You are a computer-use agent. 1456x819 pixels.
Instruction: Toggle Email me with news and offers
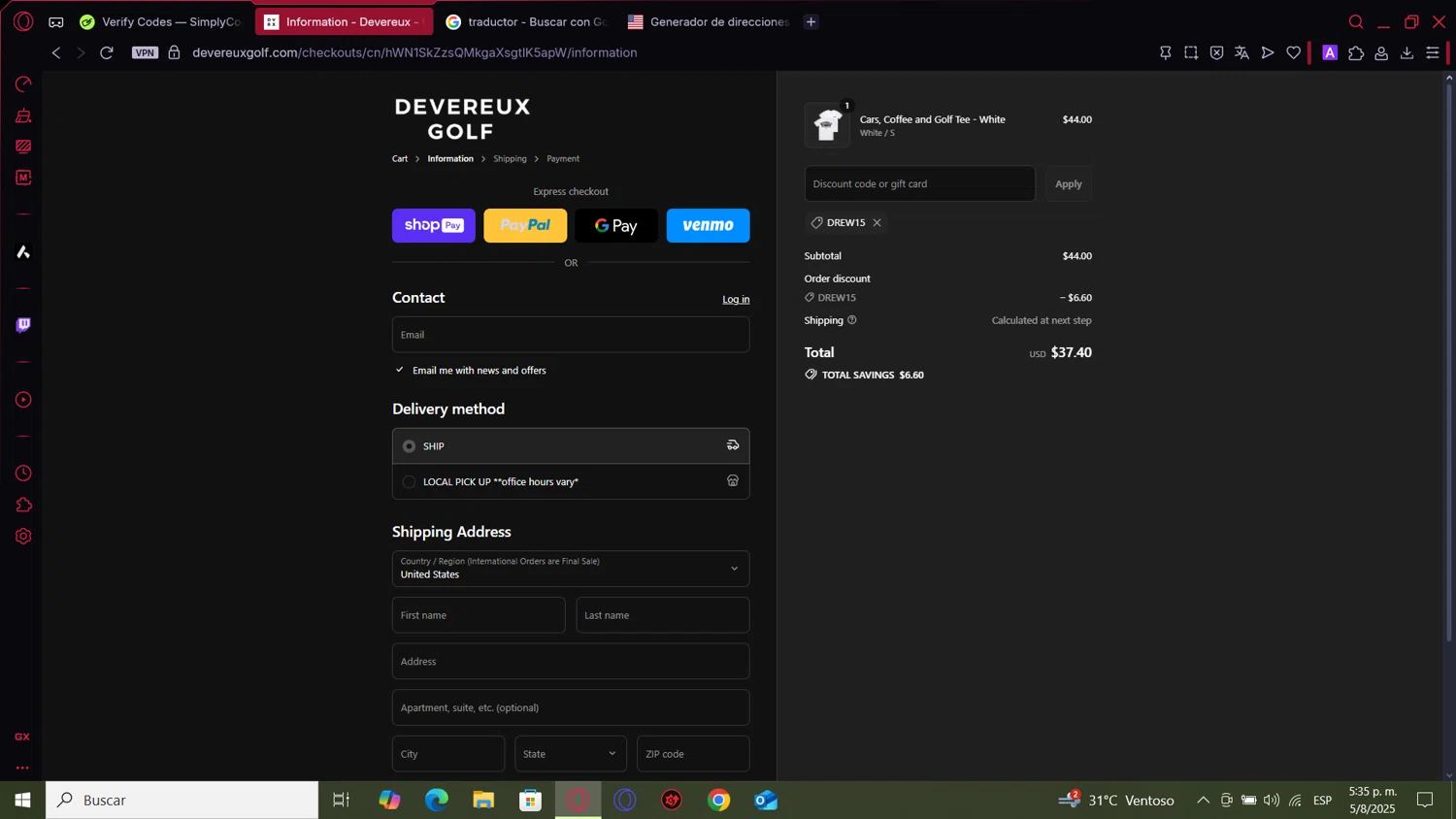point(400,370)
